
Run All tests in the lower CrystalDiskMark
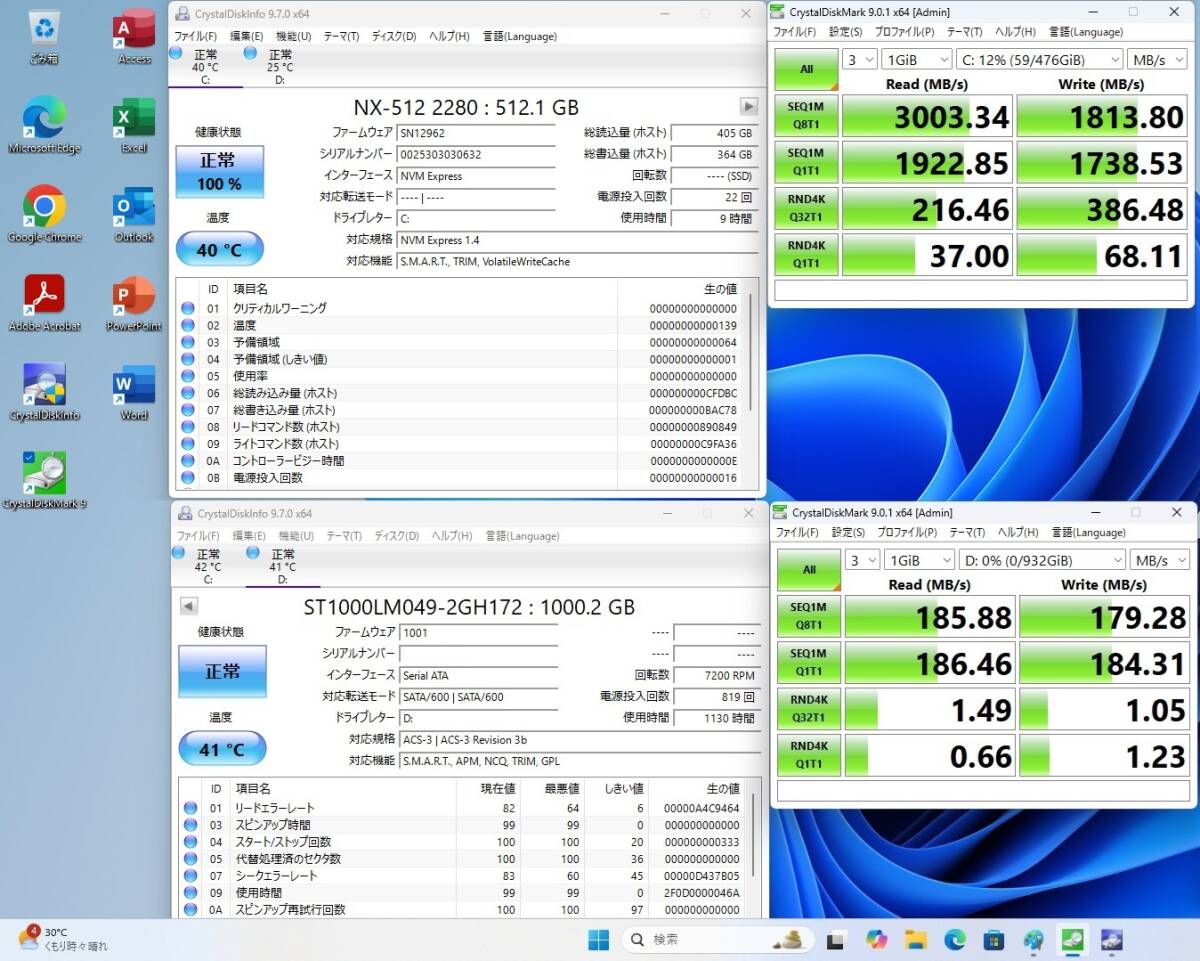[809, 569]
